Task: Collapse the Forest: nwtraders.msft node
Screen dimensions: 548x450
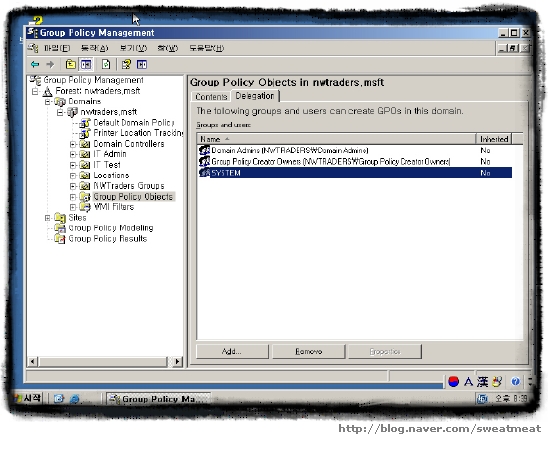Action: (x=35, y=92)
